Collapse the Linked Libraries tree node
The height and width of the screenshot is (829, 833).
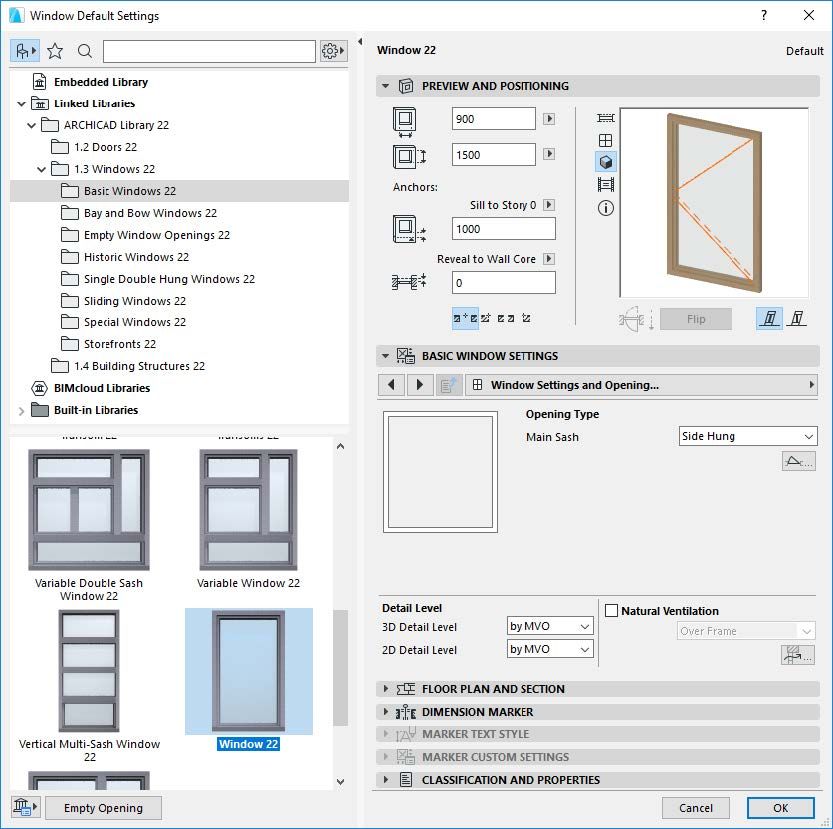click(21, 104)
